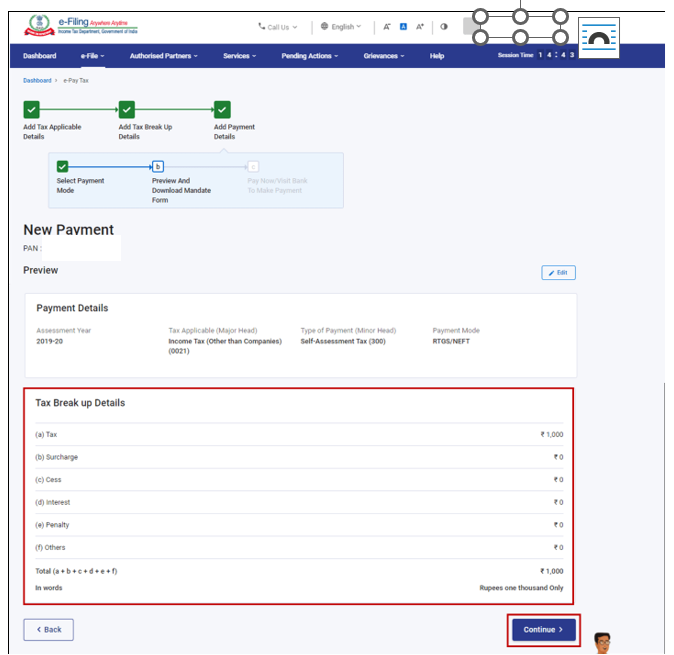The image size is (674, 655).
Task: Expand the English language selector
Action: pos(341,27)
